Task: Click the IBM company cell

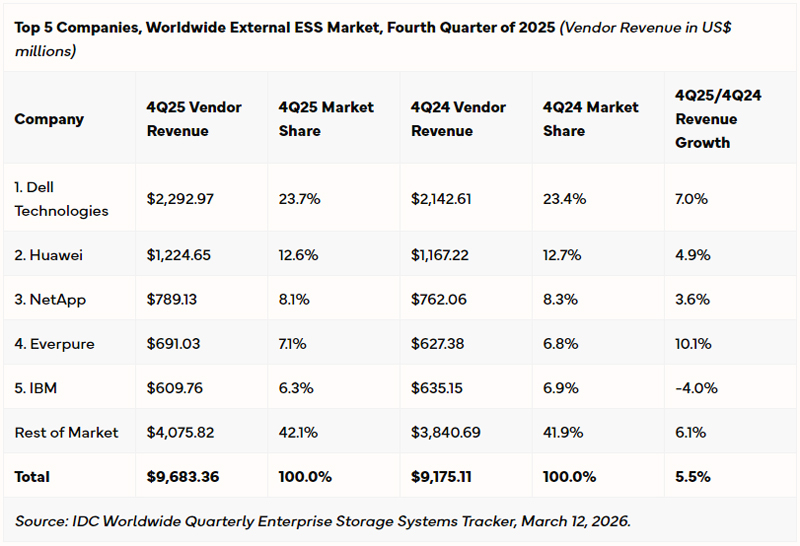Action: pos(37,388)
